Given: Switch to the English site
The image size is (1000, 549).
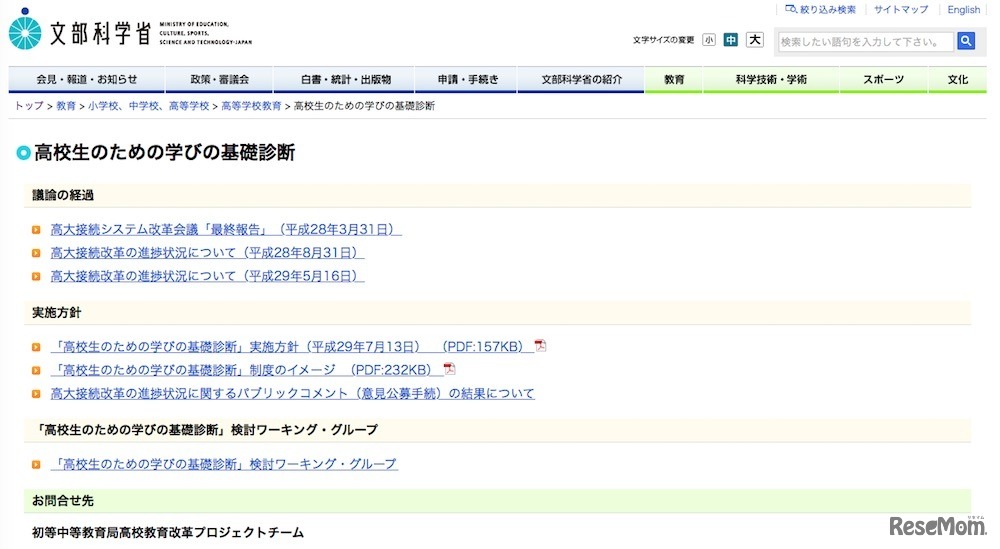Looking at the screenshot, I should 964,10.
